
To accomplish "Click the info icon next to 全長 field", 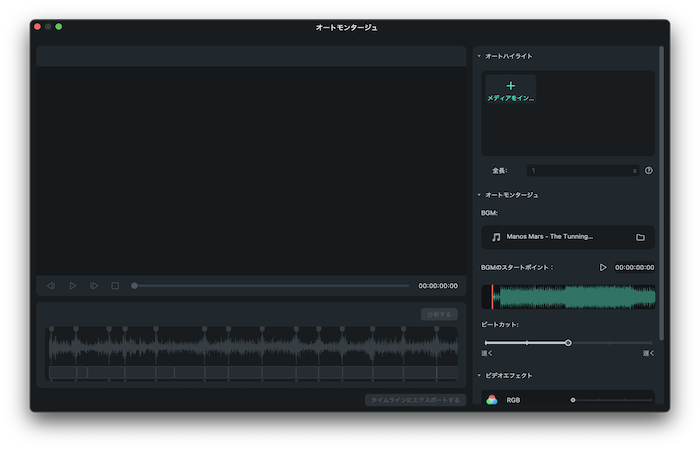I will click(x=649, y=171).
